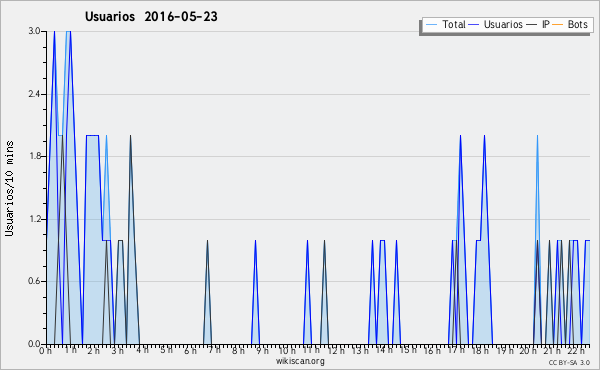Screen dimensions: 600x370
Task: Click the chart title Usuarios 2016-05-23
Action: pyautogui.click(x=151, y=17)
